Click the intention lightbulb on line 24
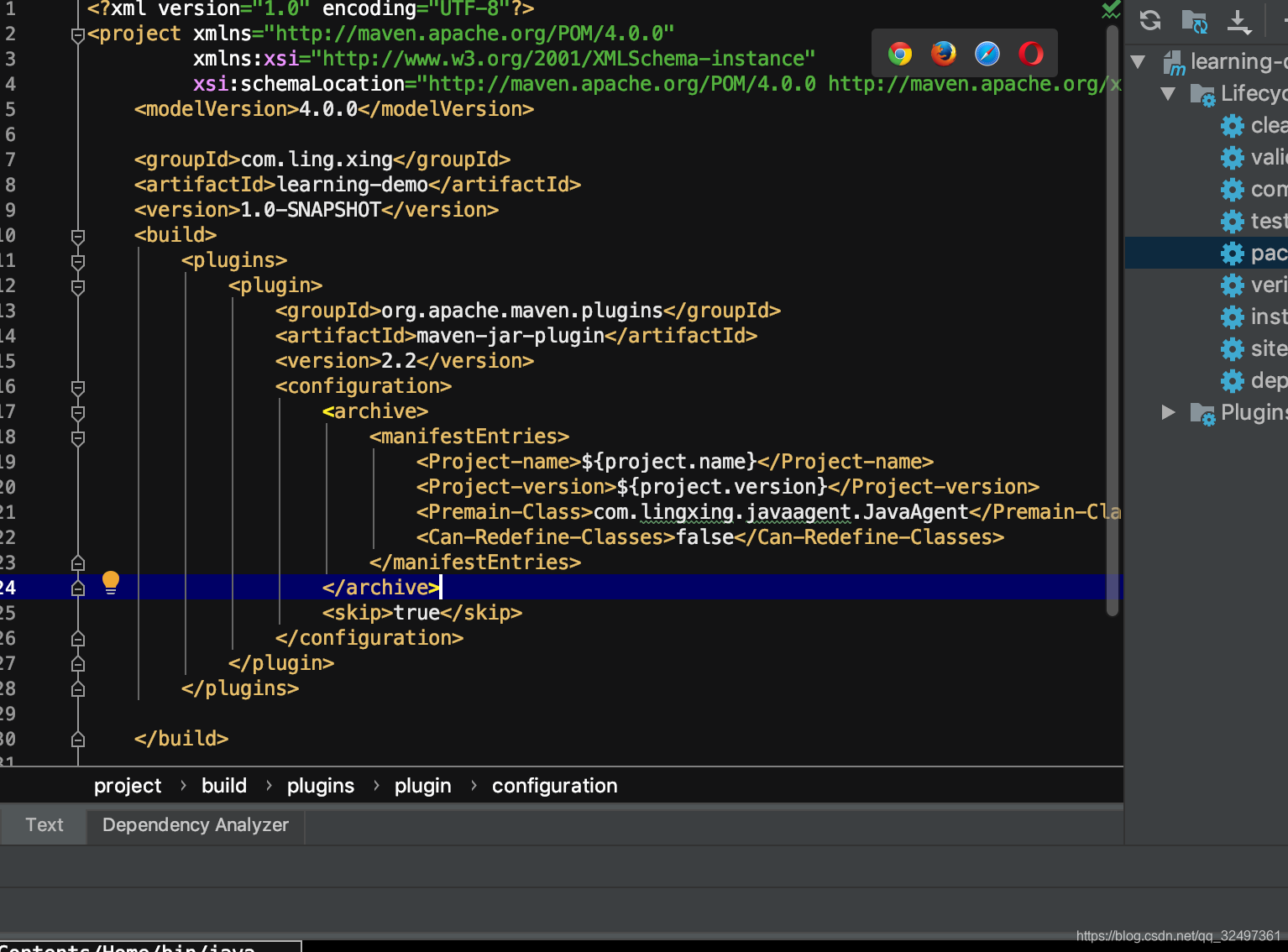This screenshot has width=1288, height=952. pos(111,583)
